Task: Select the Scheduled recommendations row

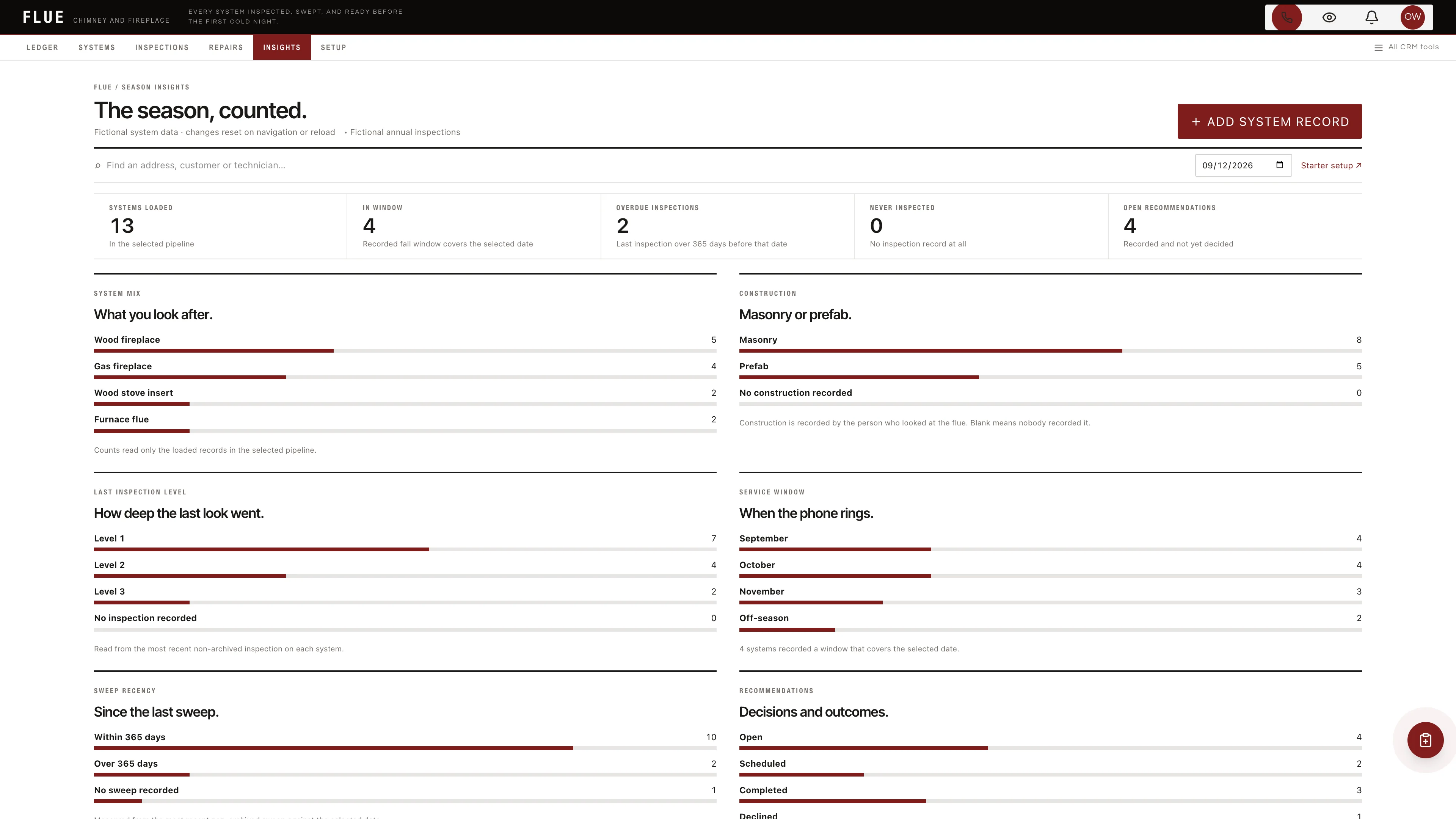Action: coord(1050,768)
